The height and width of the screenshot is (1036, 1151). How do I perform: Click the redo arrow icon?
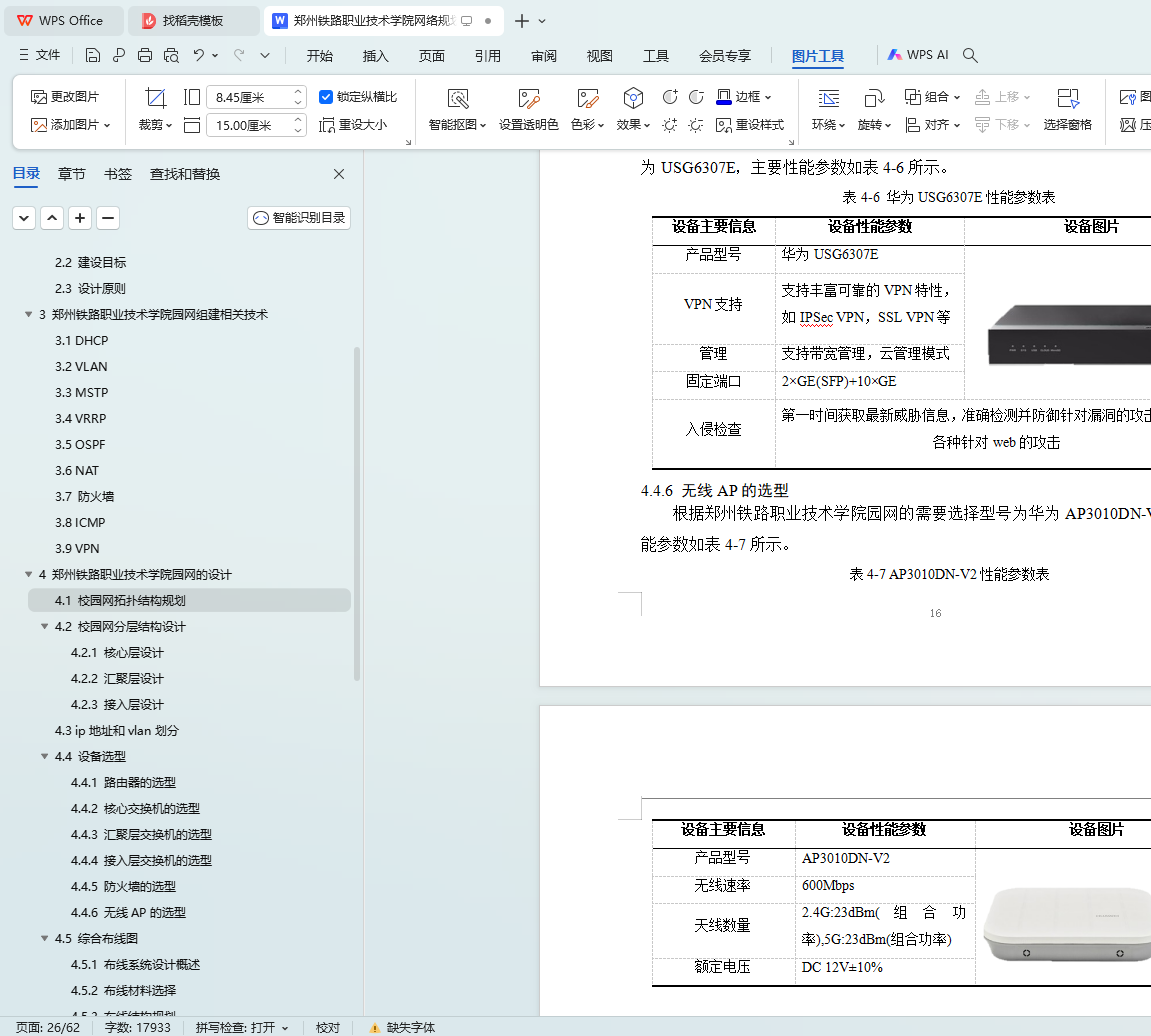[239, 55]
